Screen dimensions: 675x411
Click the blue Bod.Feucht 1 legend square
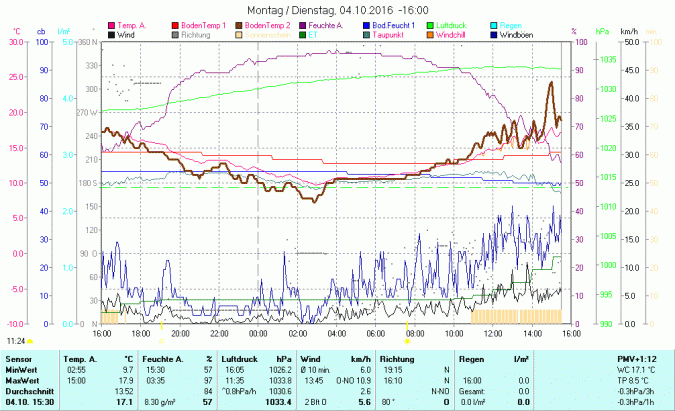(369, 24)
